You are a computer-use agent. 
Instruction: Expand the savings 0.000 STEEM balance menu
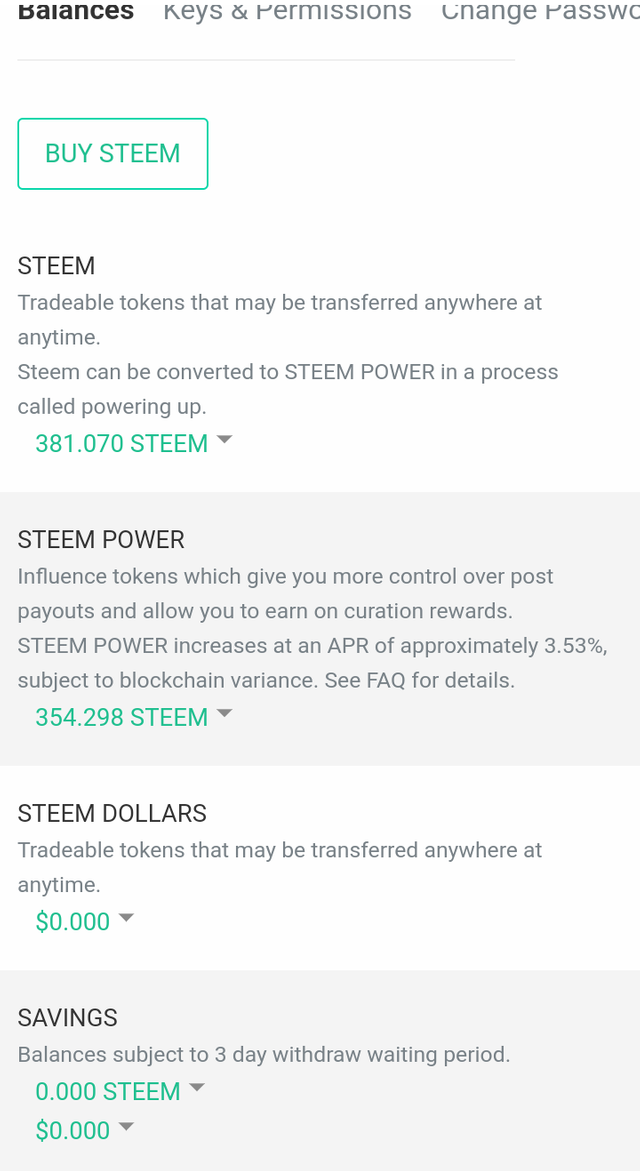point(108,1091)
